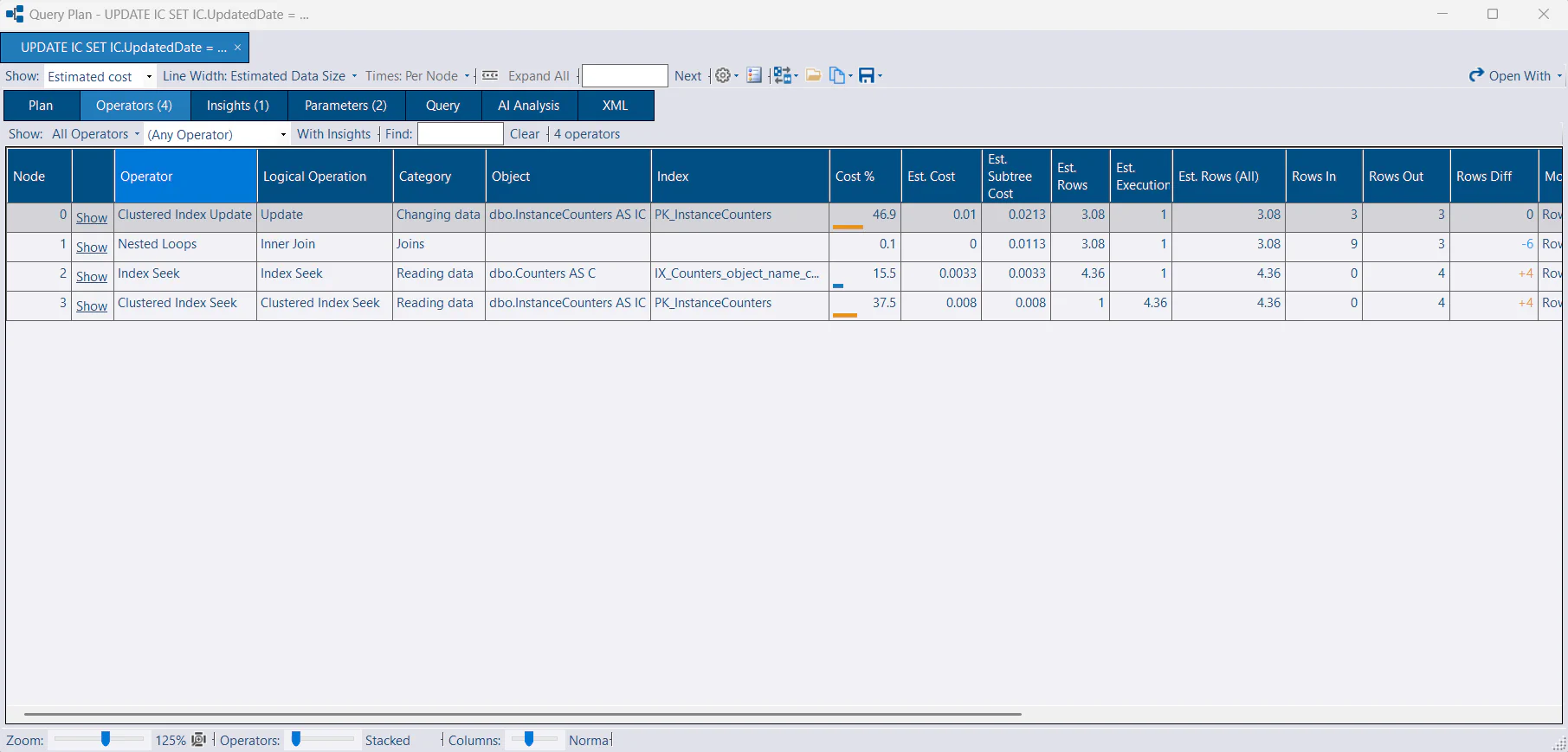Click Show link for Index Seek row
Screen dimensions: 1568x752
[92, 277]
